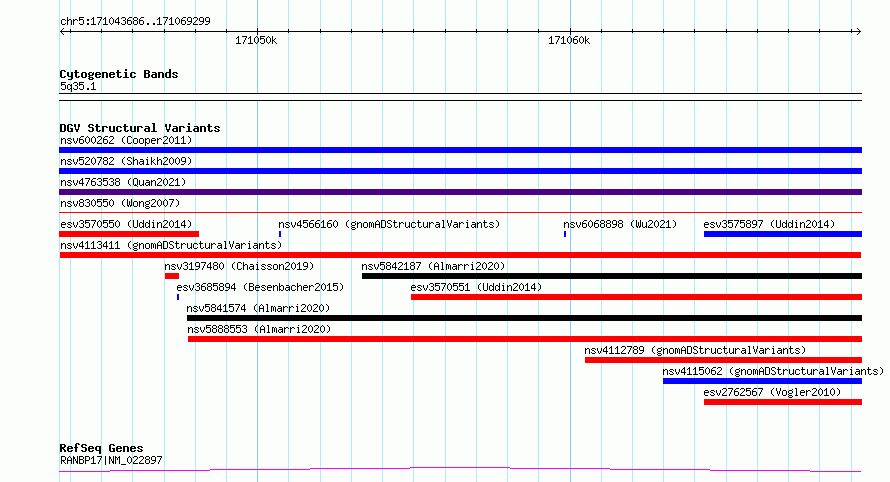Select the small blue nsv4566160 marker

tap(280, 234)
